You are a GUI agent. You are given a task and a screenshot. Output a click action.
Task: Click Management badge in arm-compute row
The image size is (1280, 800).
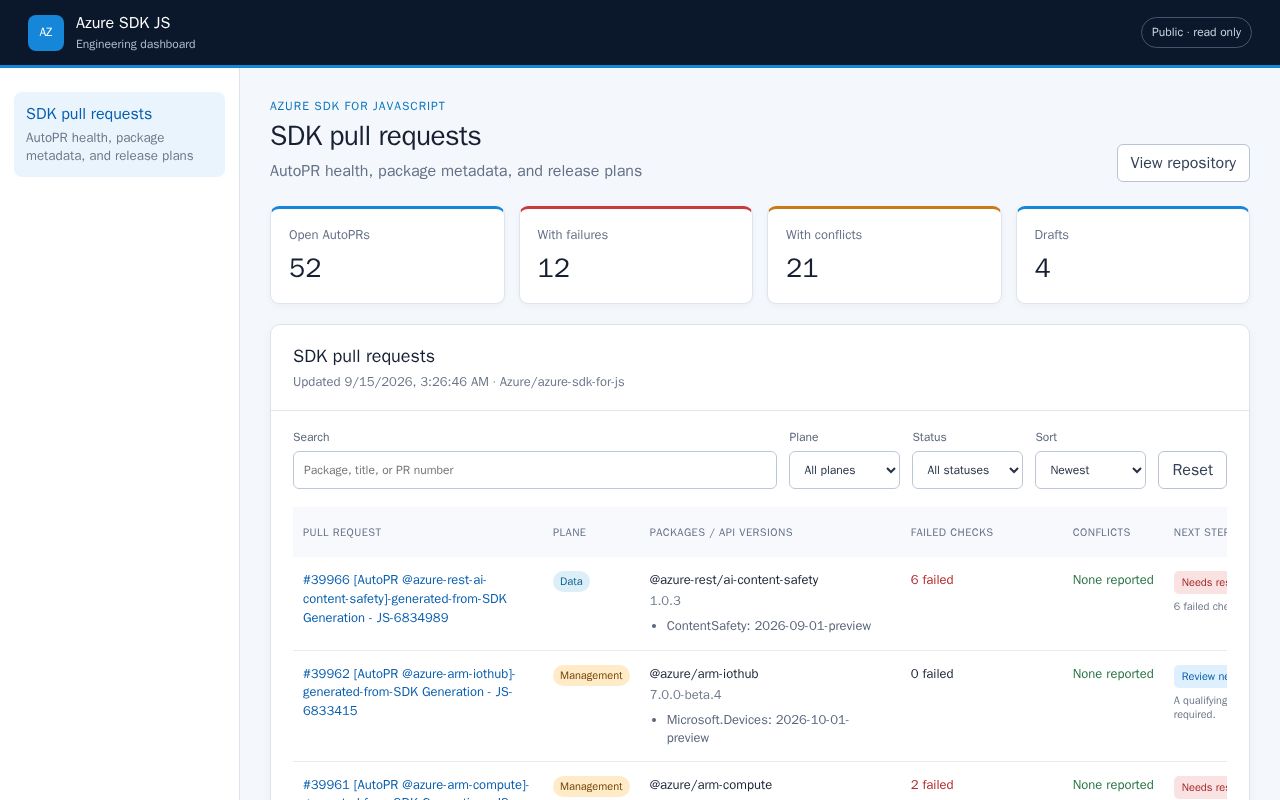tap(591, 787)
